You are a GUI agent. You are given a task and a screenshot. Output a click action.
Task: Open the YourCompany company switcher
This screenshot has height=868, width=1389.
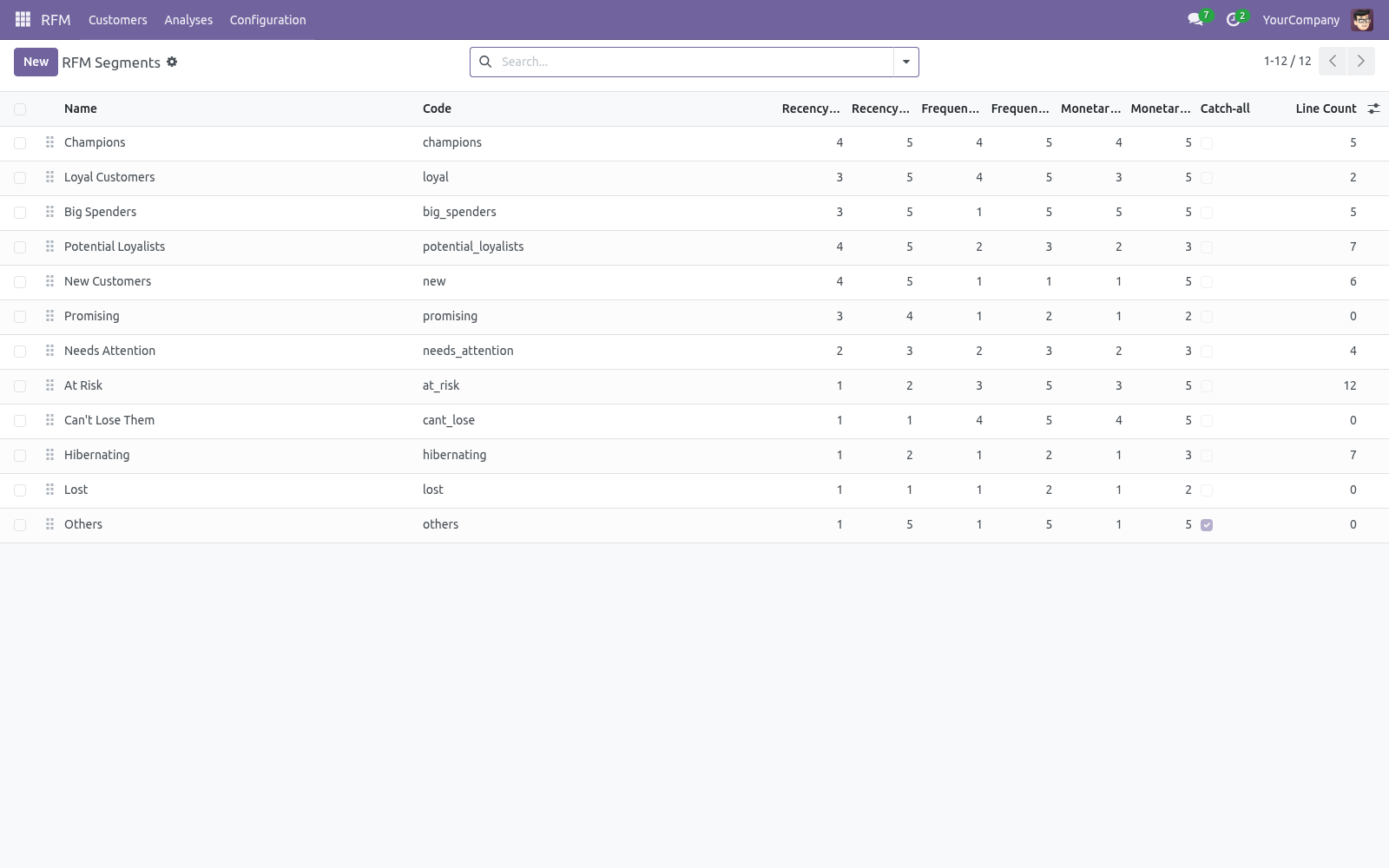tap(1300, 19)
